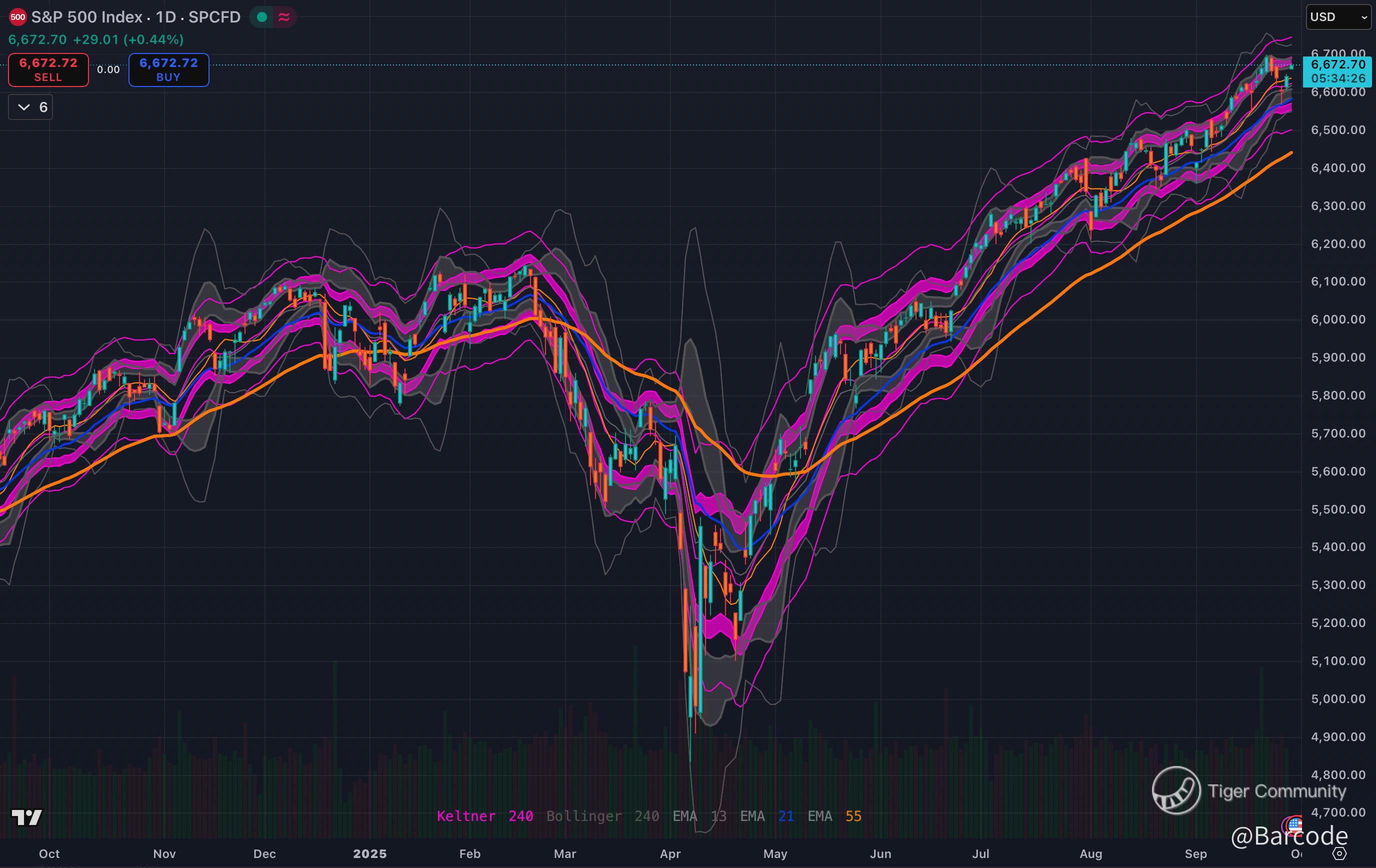1376x868 pixels.
Task: Click the 0.00 spread value
Action: point(108,69)
